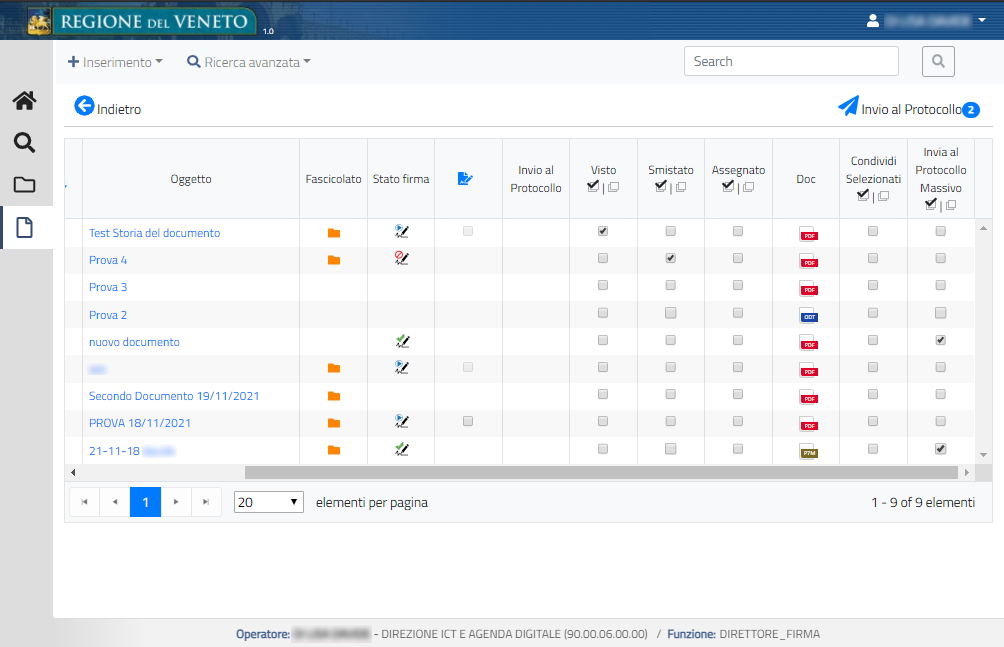Open the Home sidebar icon
Screen dimensions: 1004x647
click(24, 101)
